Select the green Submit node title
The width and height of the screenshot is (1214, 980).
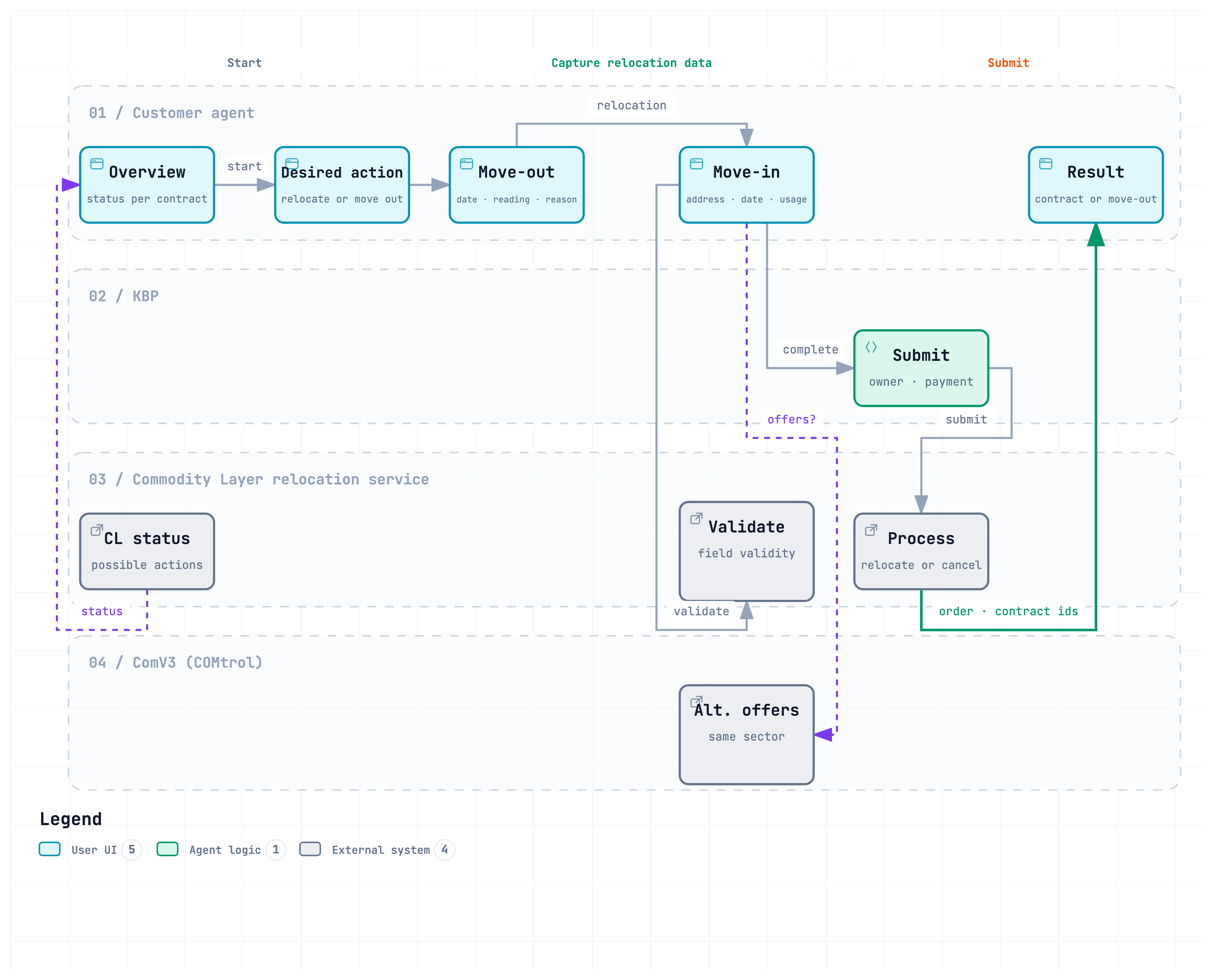pyautogui.click(x=921, y=355)
